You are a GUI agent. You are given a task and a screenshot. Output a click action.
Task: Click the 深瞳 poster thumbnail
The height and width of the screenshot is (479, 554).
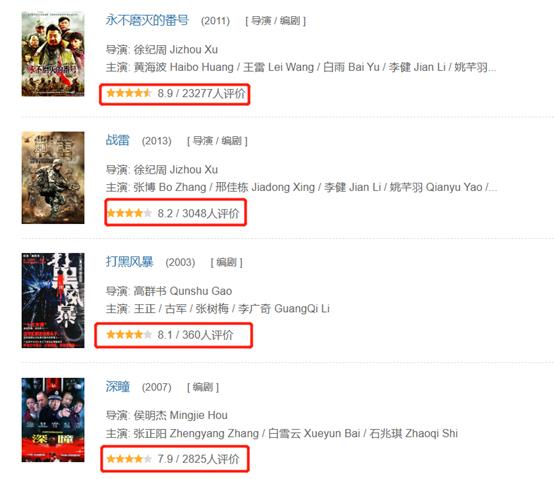[53, 420]
